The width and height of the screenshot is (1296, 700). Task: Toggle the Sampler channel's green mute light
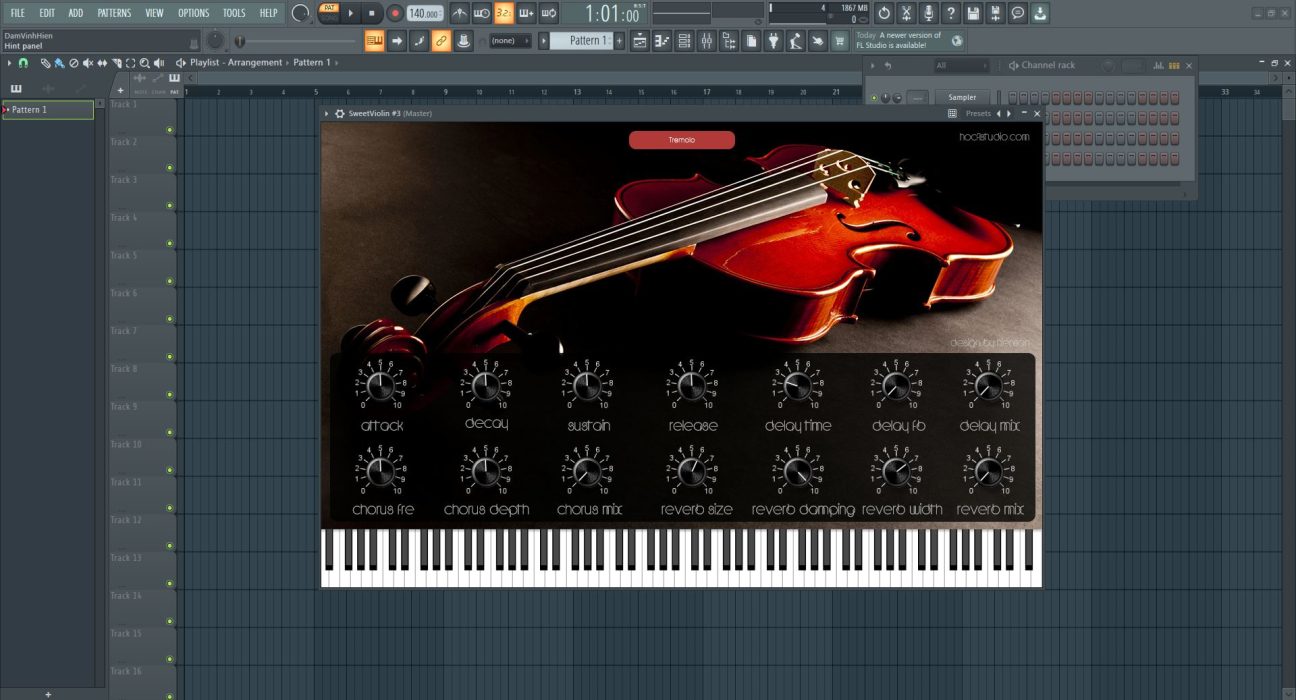(x=874, y=96)
